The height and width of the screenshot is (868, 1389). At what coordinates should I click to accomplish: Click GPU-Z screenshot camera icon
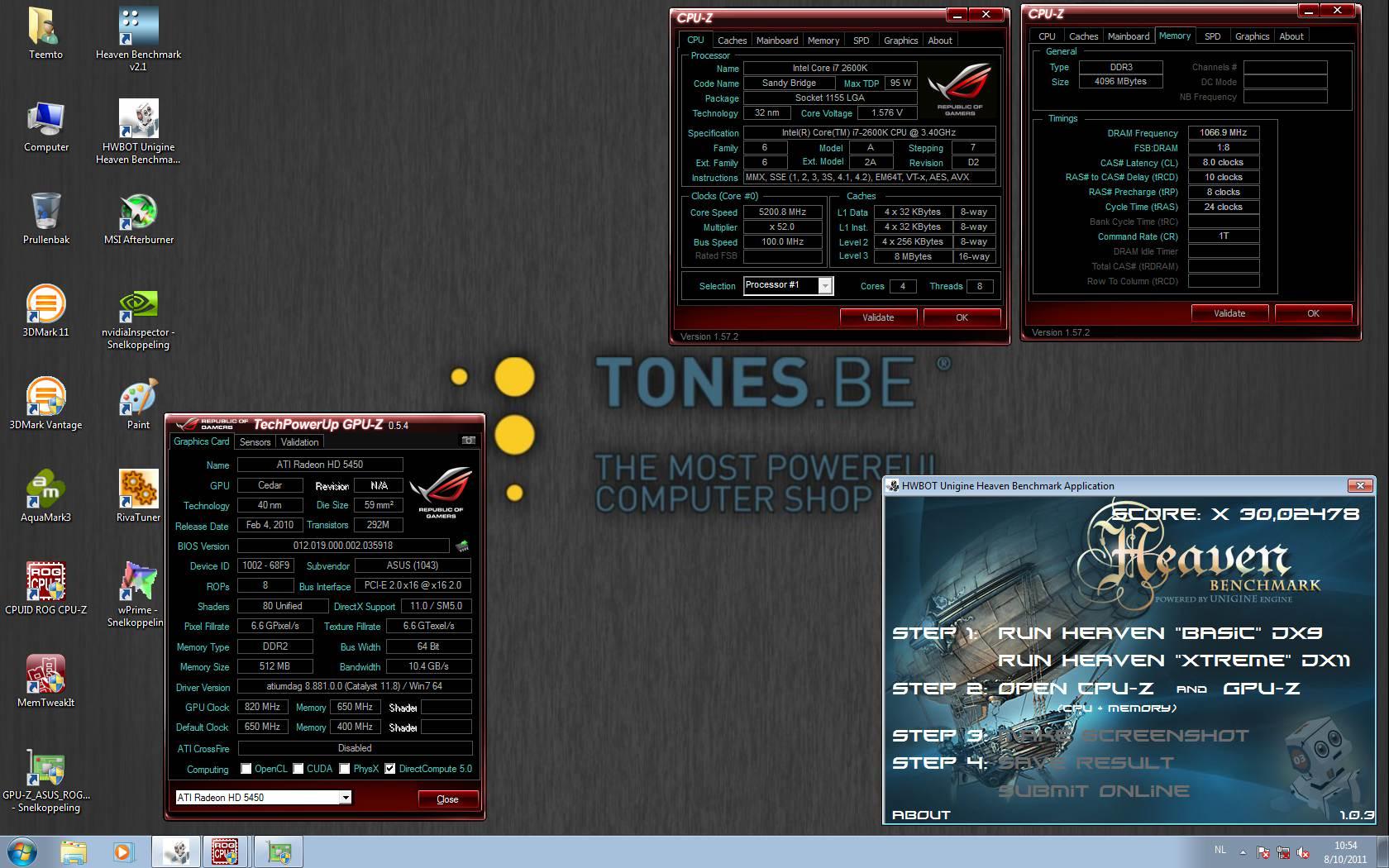[469, 441]
